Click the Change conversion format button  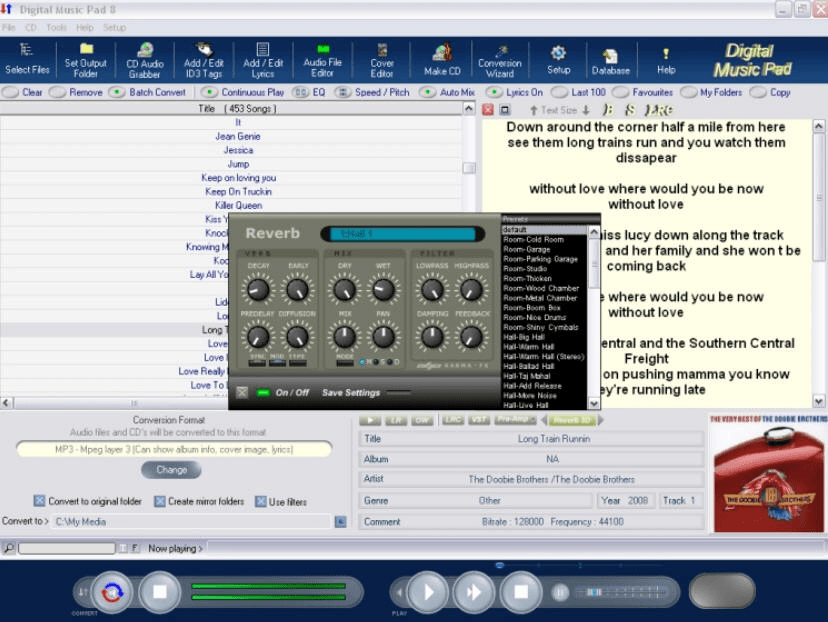[x=172, y=470]
